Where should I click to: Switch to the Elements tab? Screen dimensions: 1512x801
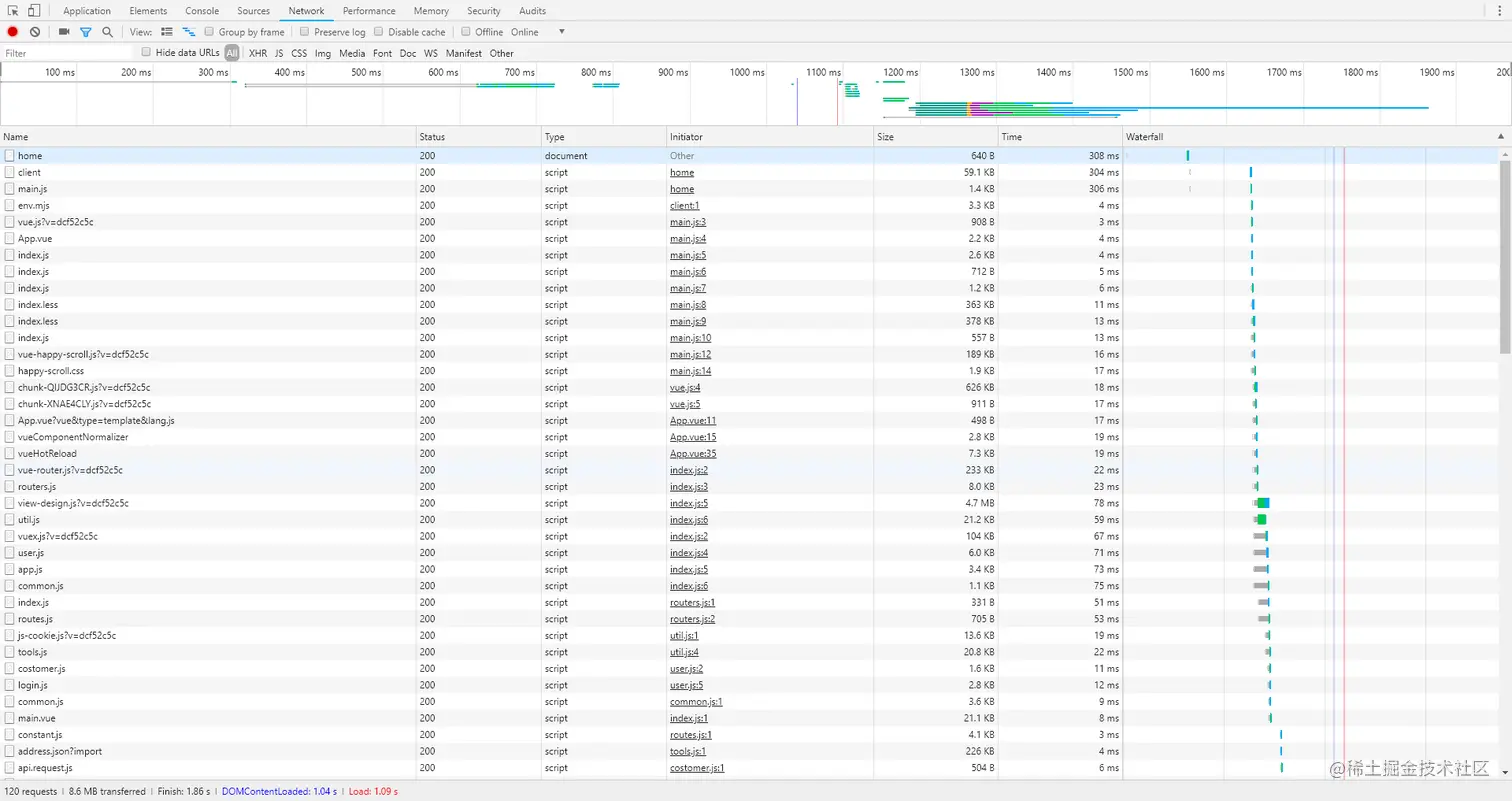click(148, 11)
